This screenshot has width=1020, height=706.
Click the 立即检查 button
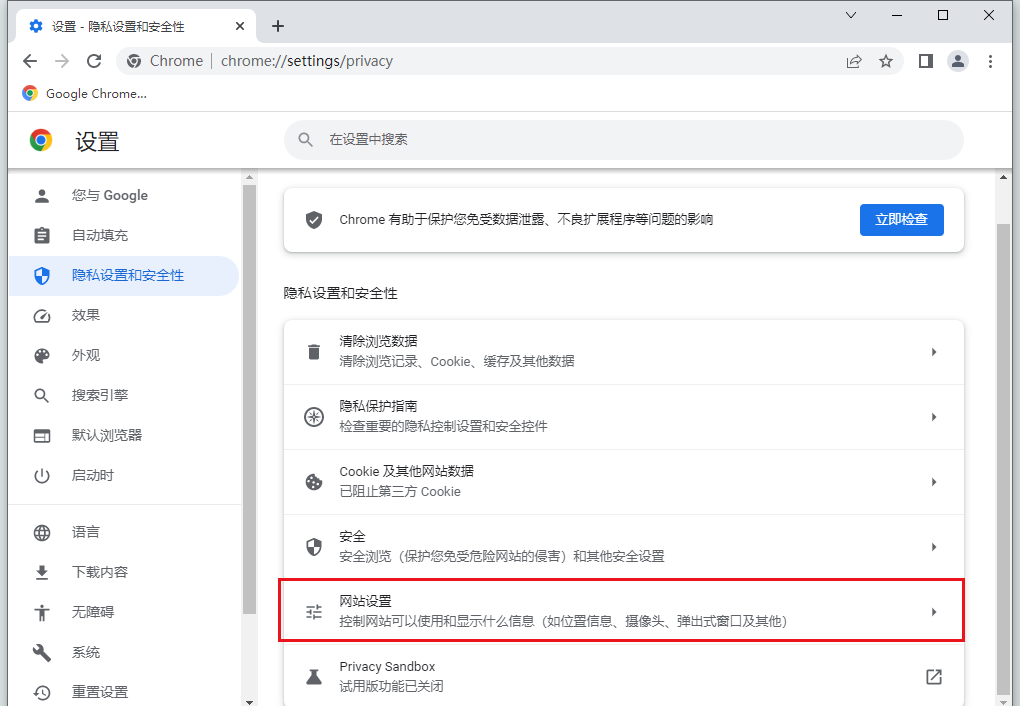tap(901, 220)
